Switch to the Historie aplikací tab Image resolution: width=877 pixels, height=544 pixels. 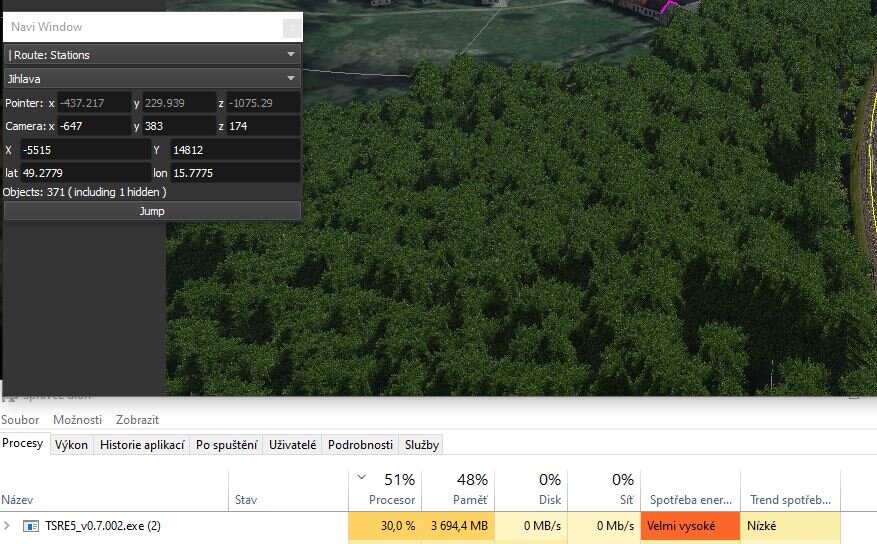141,445
